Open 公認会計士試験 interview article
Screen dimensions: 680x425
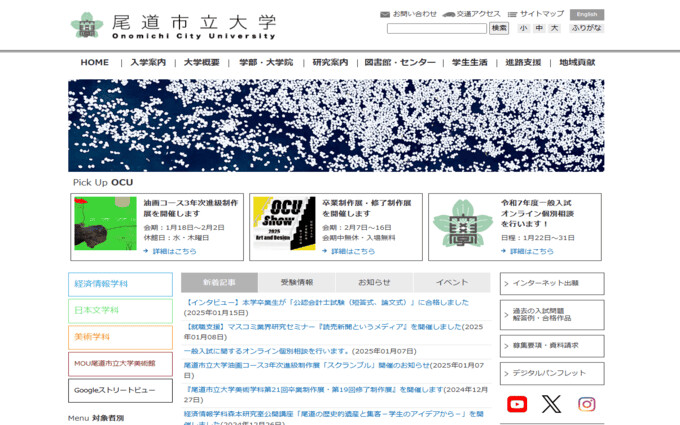[326, 303]
